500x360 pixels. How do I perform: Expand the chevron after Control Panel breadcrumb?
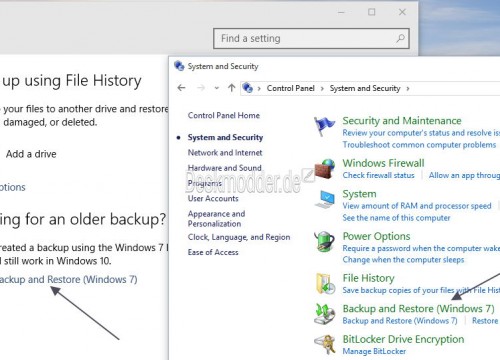tap(322, 89)
